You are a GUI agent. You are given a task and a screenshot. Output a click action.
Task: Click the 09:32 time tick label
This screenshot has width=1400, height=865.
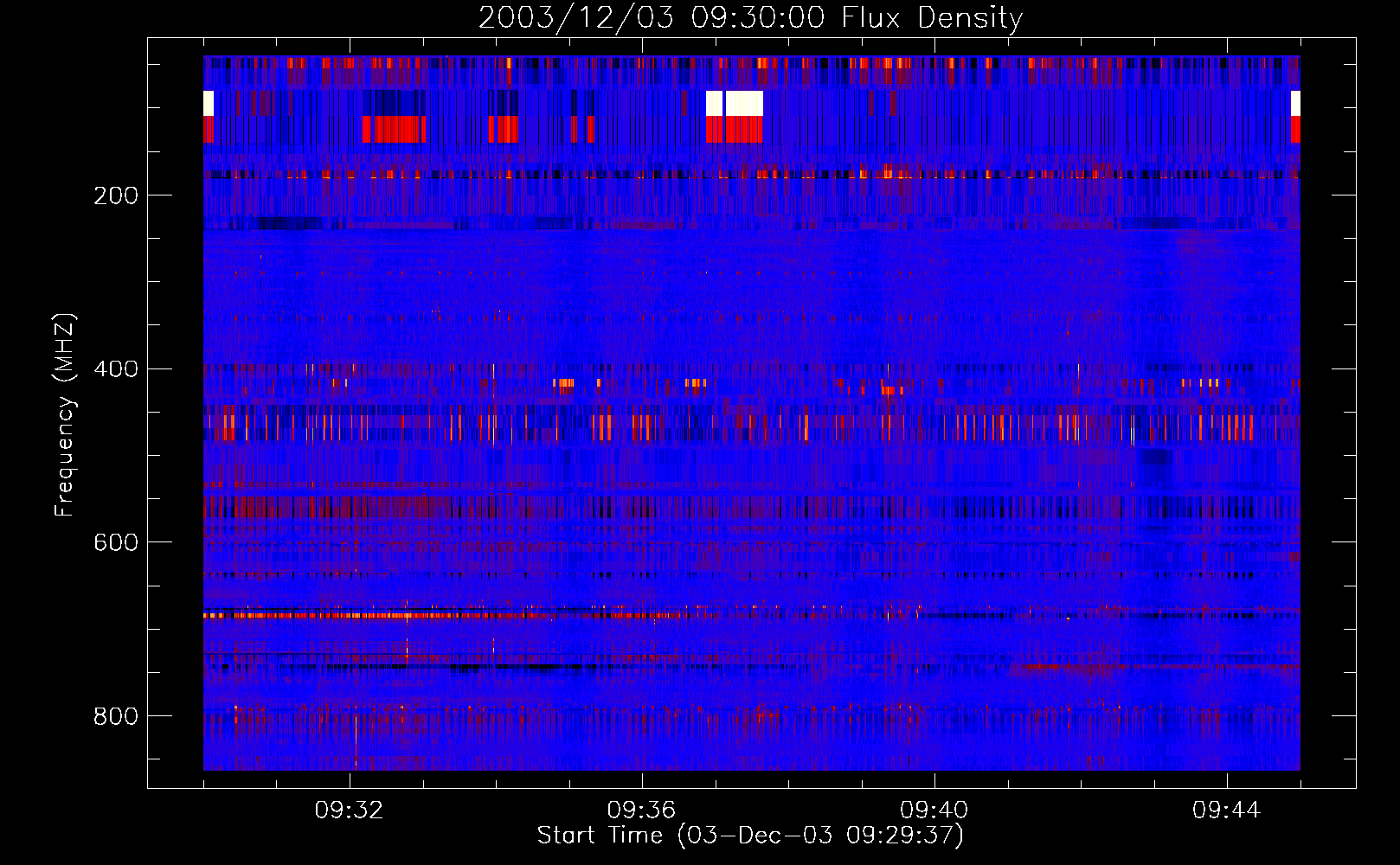pyautogui.click(x=350, y=811)
